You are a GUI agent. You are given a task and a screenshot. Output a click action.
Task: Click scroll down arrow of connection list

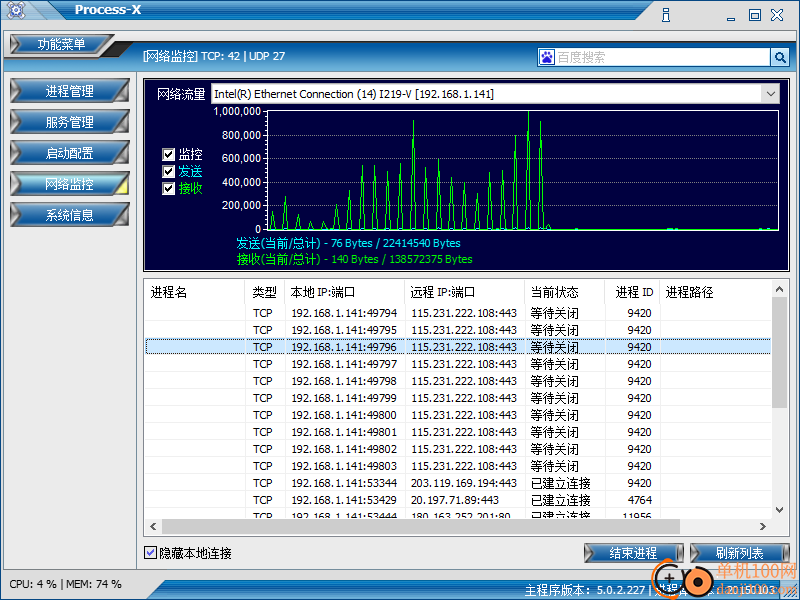[779, 510]
